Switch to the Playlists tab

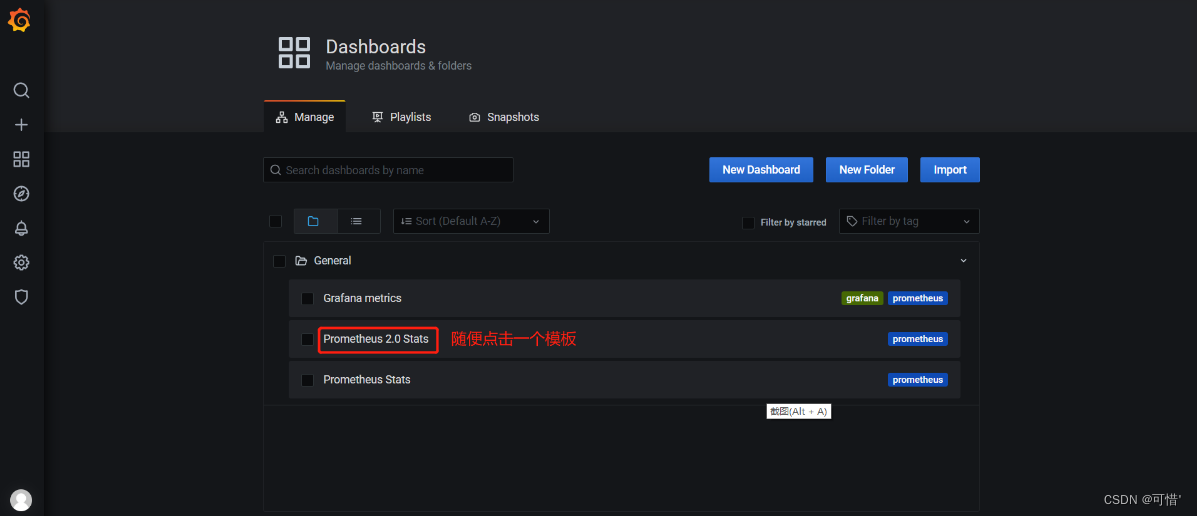pyautogui.click(x=402, y=117)
